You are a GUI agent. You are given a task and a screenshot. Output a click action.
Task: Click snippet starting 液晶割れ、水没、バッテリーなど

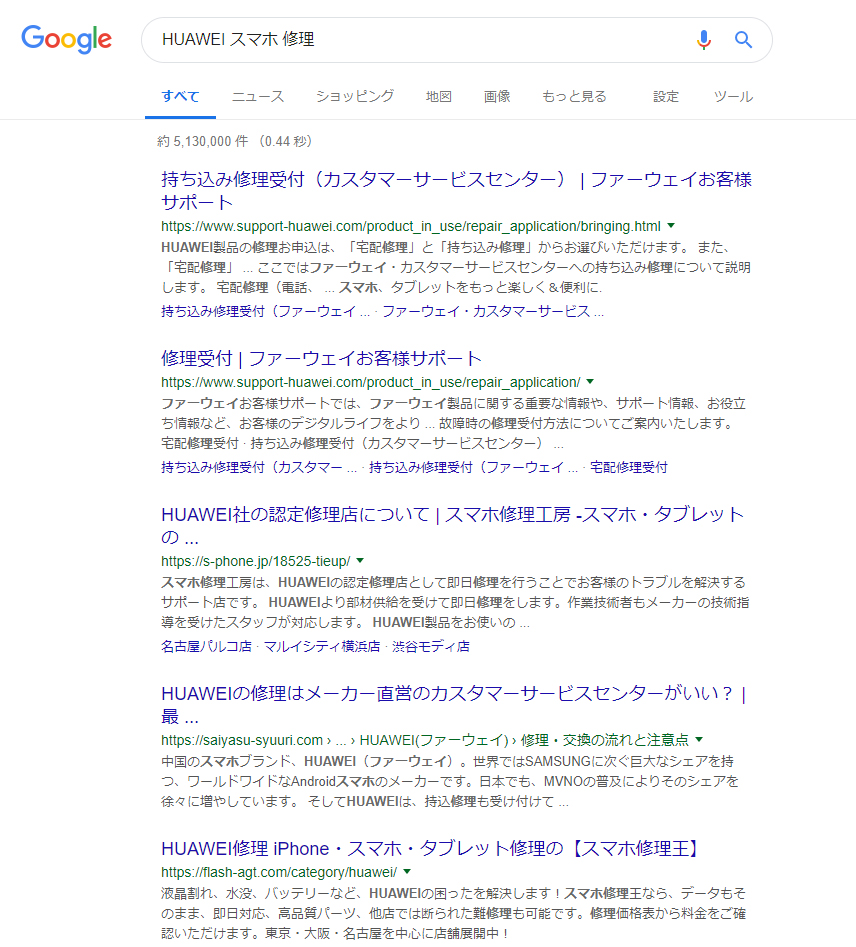pyautogui.click(x=454, y=913)
